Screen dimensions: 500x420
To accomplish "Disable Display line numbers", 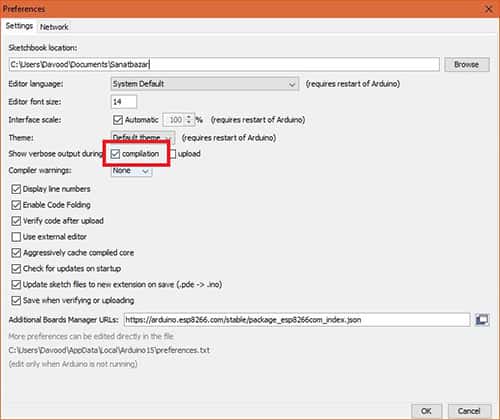I will pos(16,189).
